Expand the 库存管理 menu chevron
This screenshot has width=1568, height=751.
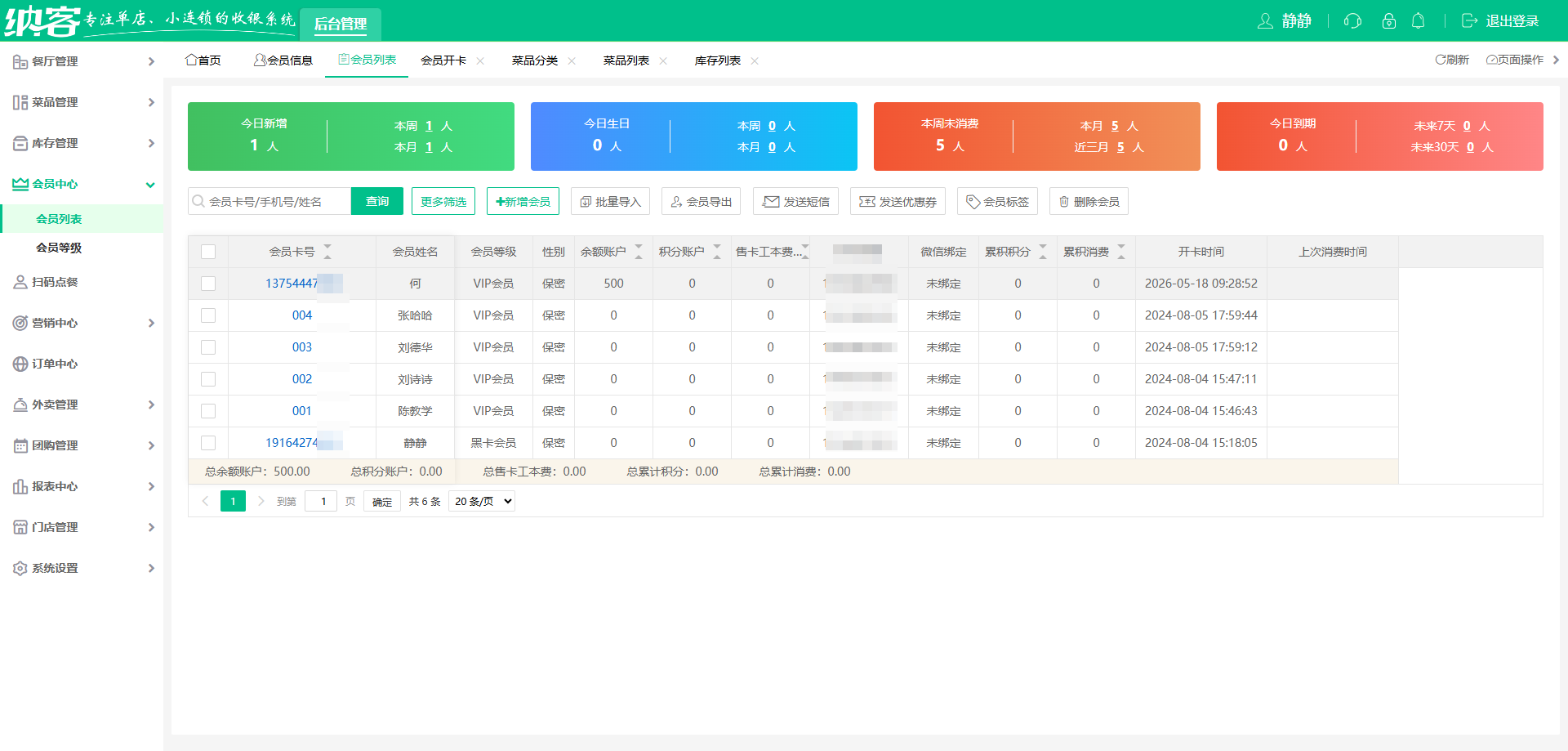coord(151,143)
